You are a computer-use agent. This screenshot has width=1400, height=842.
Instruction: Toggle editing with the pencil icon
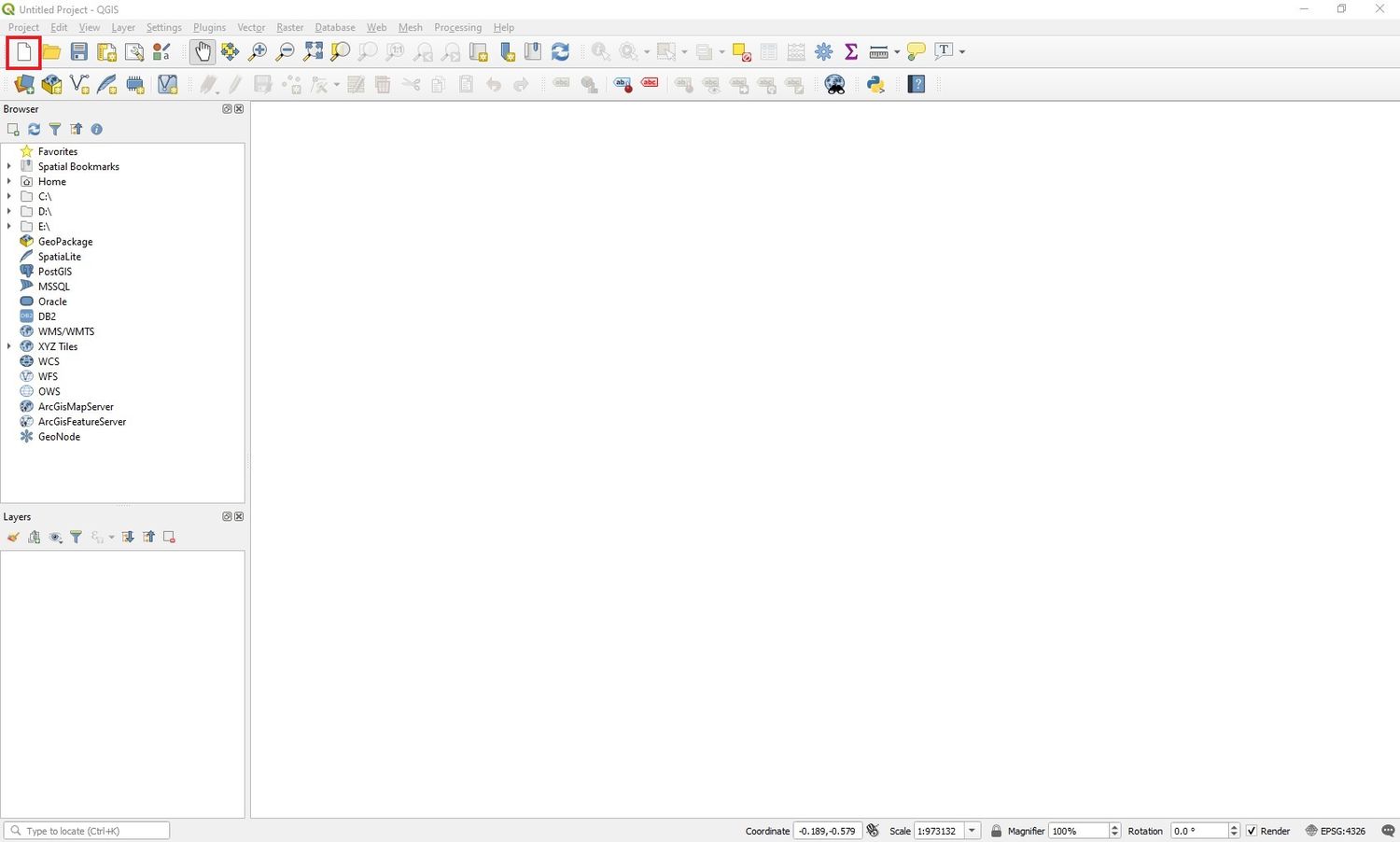[x=235, y=84]
